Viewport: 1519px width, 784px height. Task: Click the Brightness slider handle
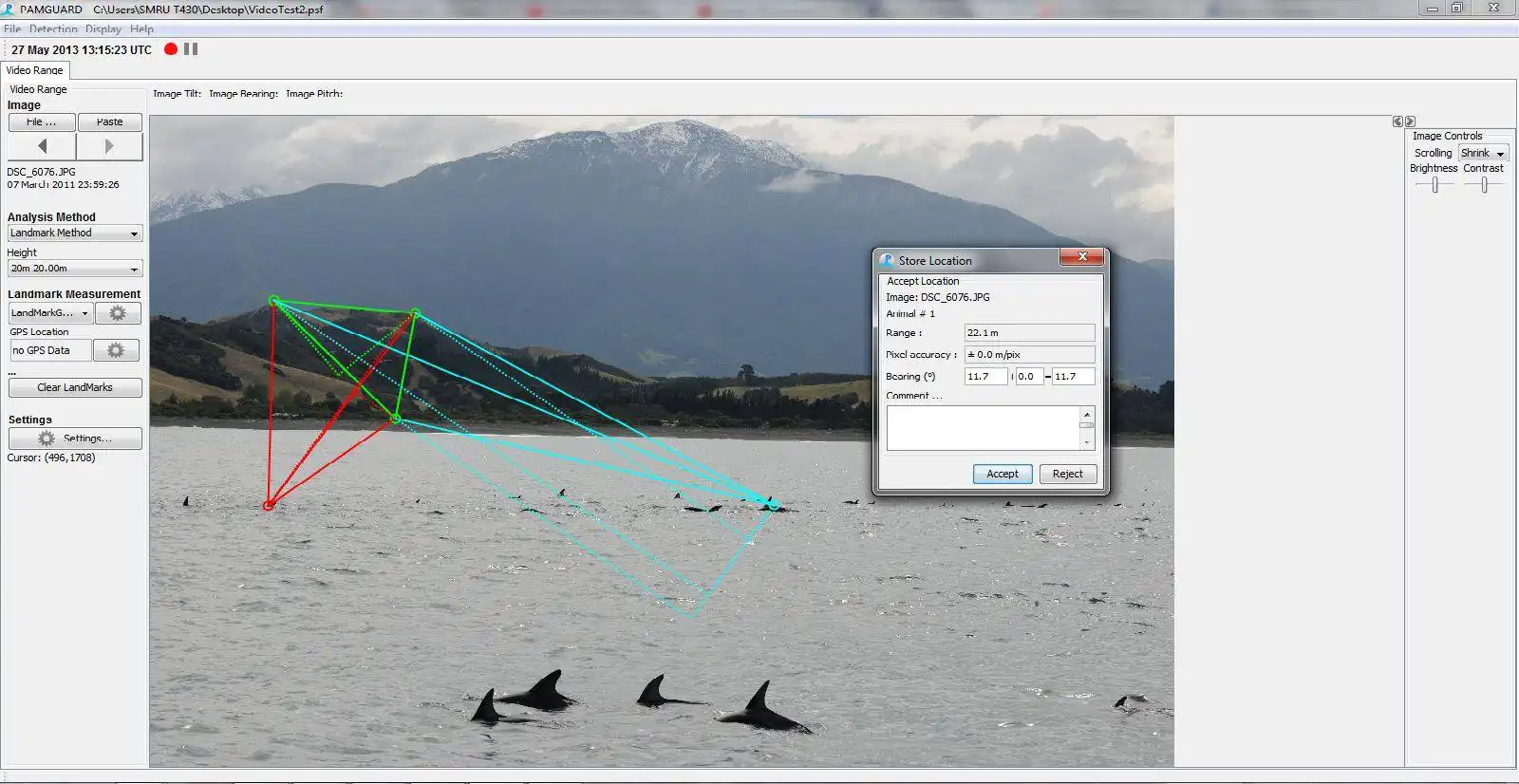tap(1435, 185)
